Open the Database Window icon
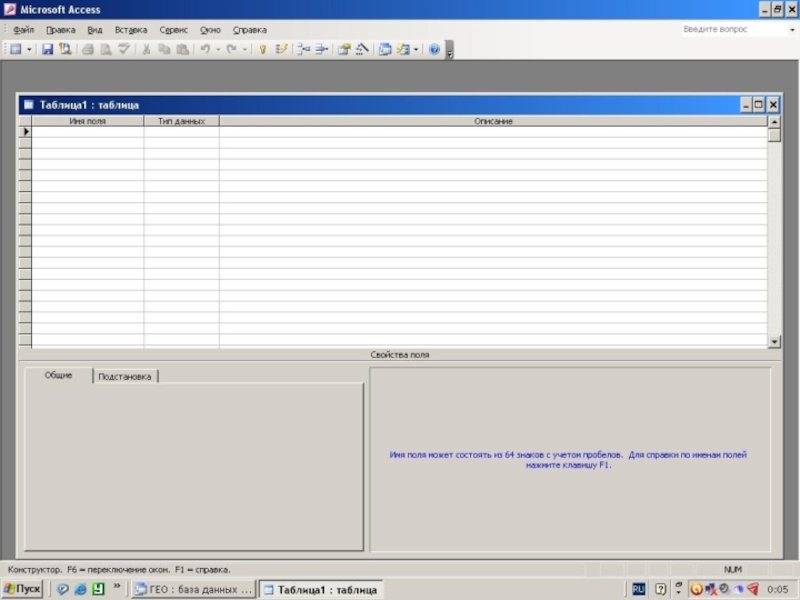The height and width of the screenshot is (600, 800). pyautogui.click(x=385, y=49)
